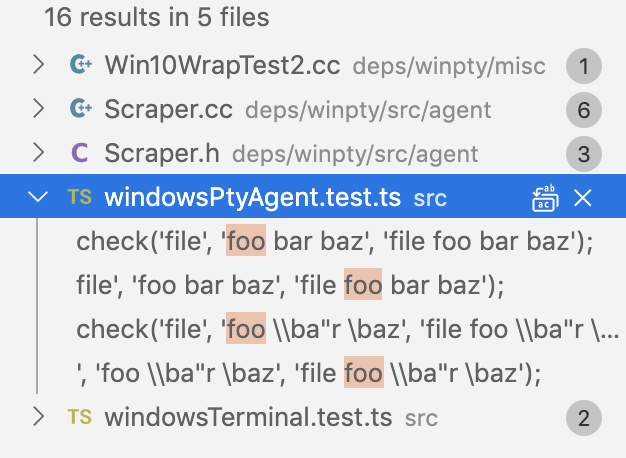
Task: Open truncated match check('file', 'foo \\ba"r
Action: 347,329
